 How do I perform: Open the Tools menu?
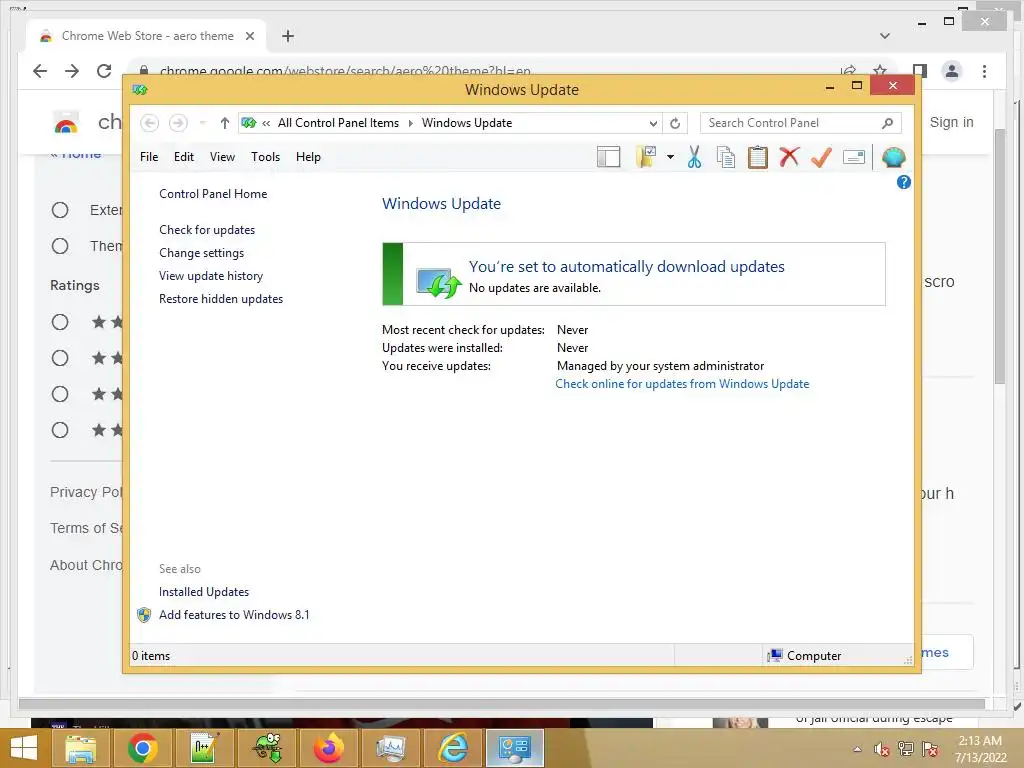[x=265, y=157]
